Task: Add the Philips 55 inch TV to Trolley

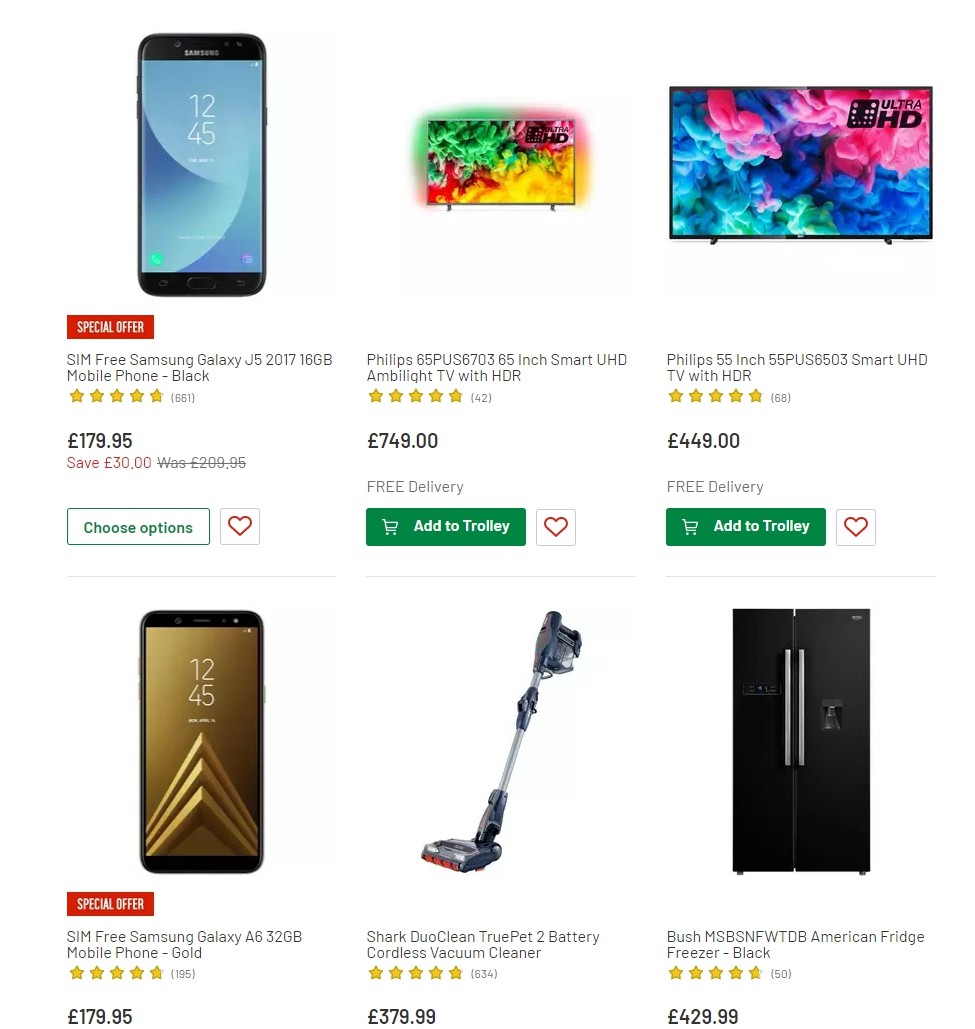Action: click(x=745, y=526)
